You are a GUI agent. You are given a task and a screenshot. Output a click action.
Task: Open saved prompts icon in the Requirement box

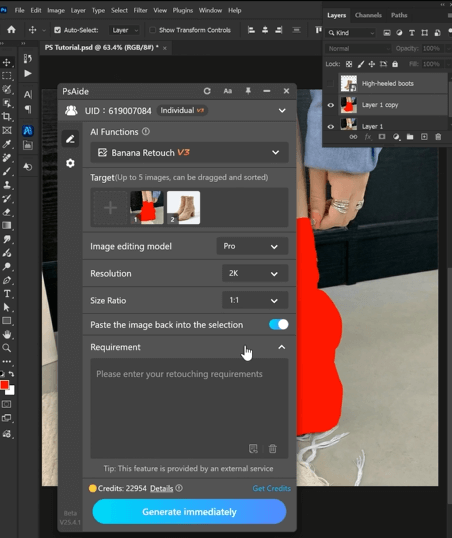tap(253, 448)
